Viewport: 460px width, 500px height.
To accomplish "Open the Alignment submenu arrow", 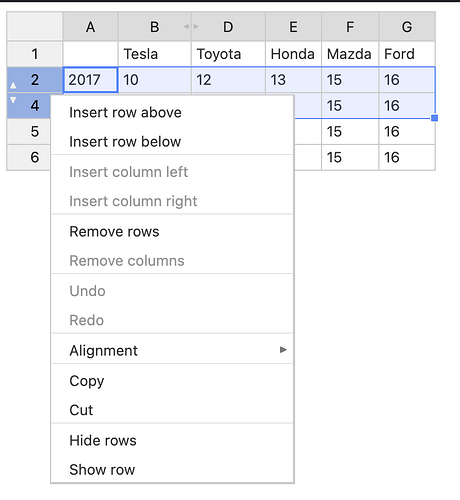I will [283, 349].
